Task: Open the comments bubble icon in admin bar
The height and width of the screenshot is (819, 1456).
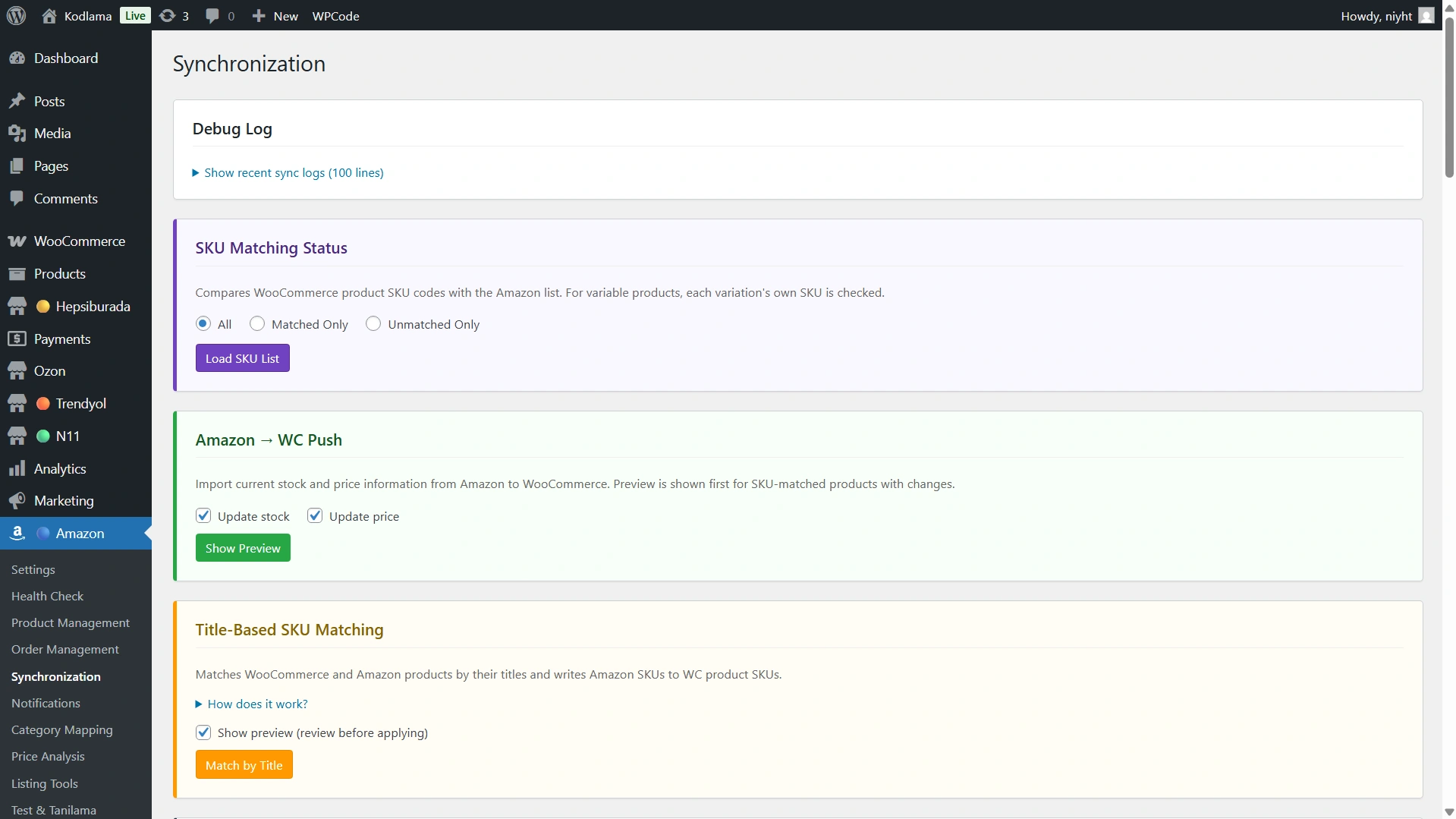Action: [x=212, y=16]
